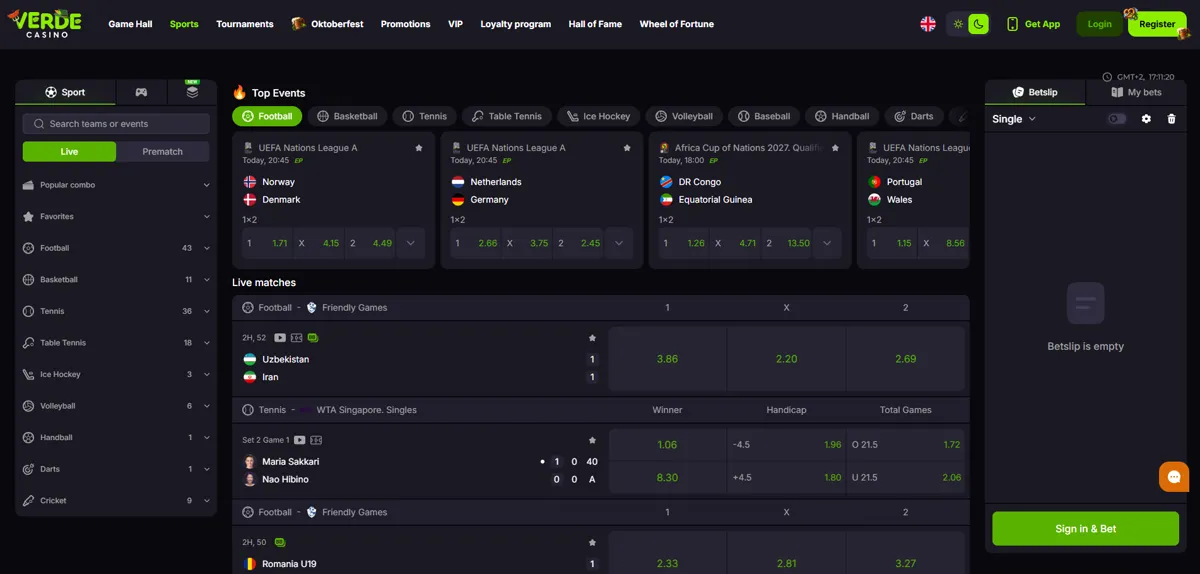The height and width of the screenshot is (574, 1200).
Task: Favorite the Sakkari vs Hibino match star
Action: pos(592,440)
